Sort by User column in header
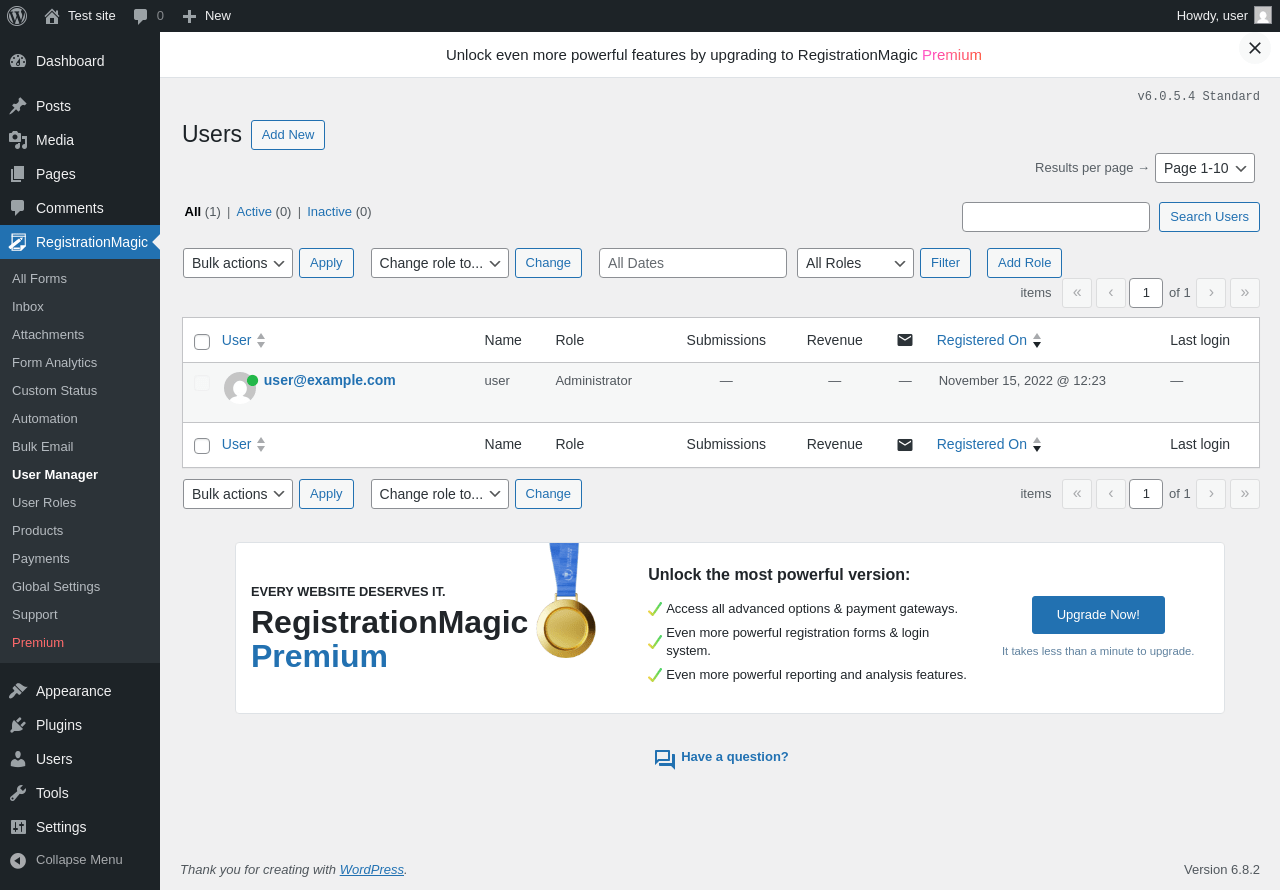Viewport: 1280px width, 890px height. point(243,340)
